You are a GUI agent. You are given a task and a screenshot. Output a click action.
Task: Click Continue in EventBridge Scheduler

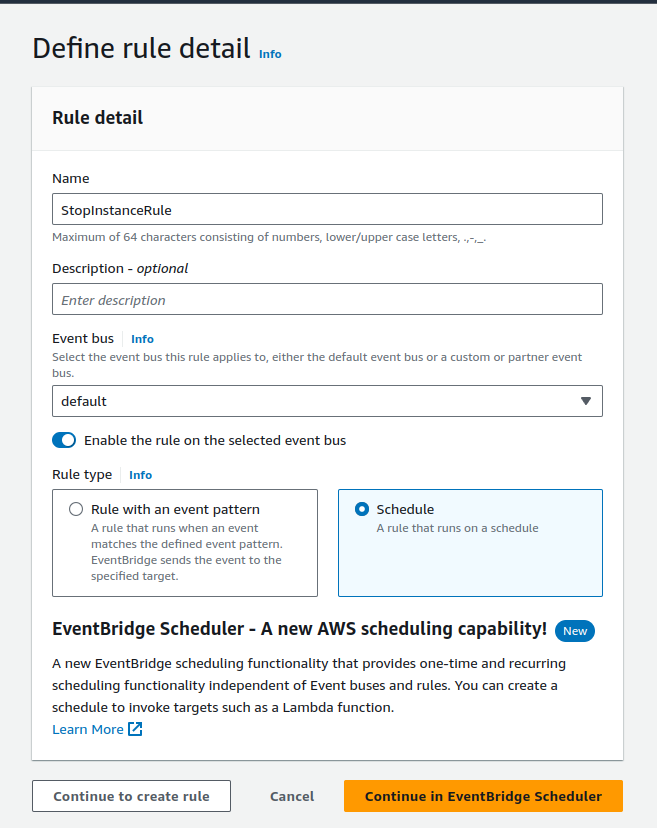pyautogui.click(x=483, y=796)
